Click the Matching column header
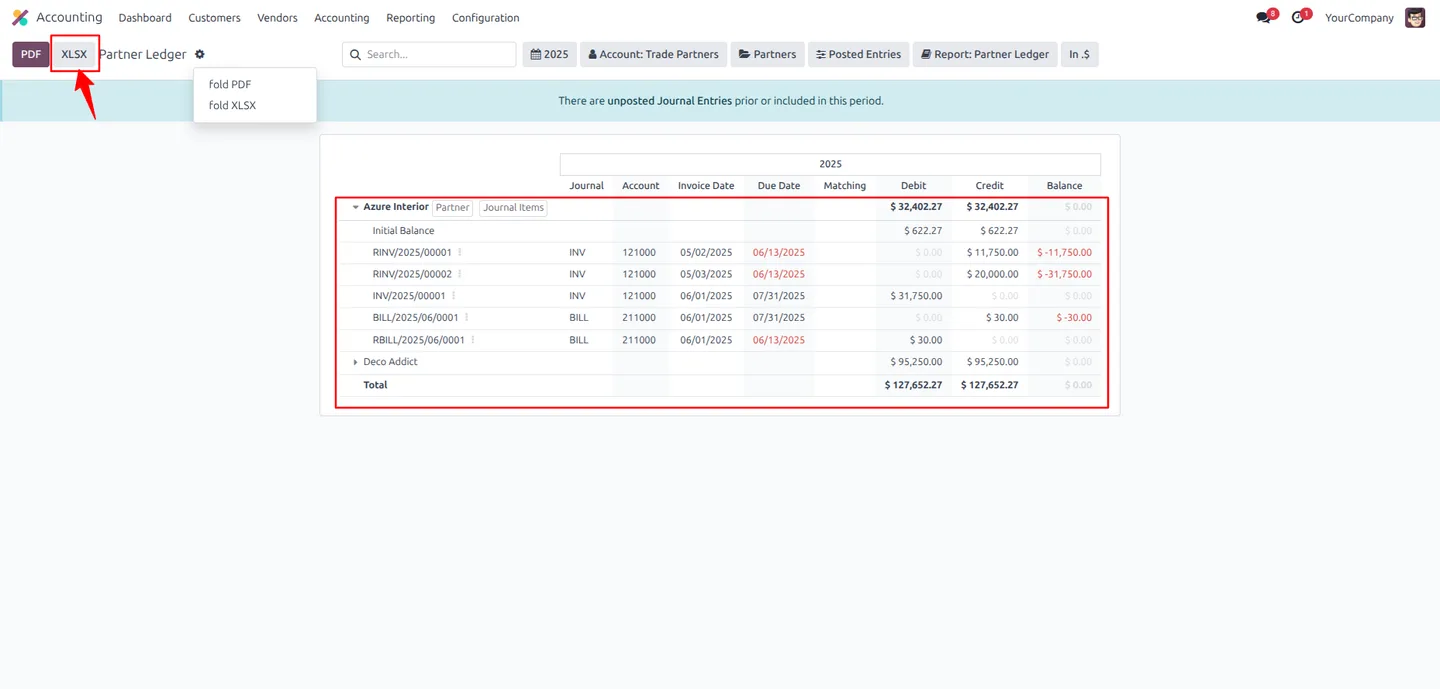The width and height of the screenshot is (1440, 689). coord(845,186)
